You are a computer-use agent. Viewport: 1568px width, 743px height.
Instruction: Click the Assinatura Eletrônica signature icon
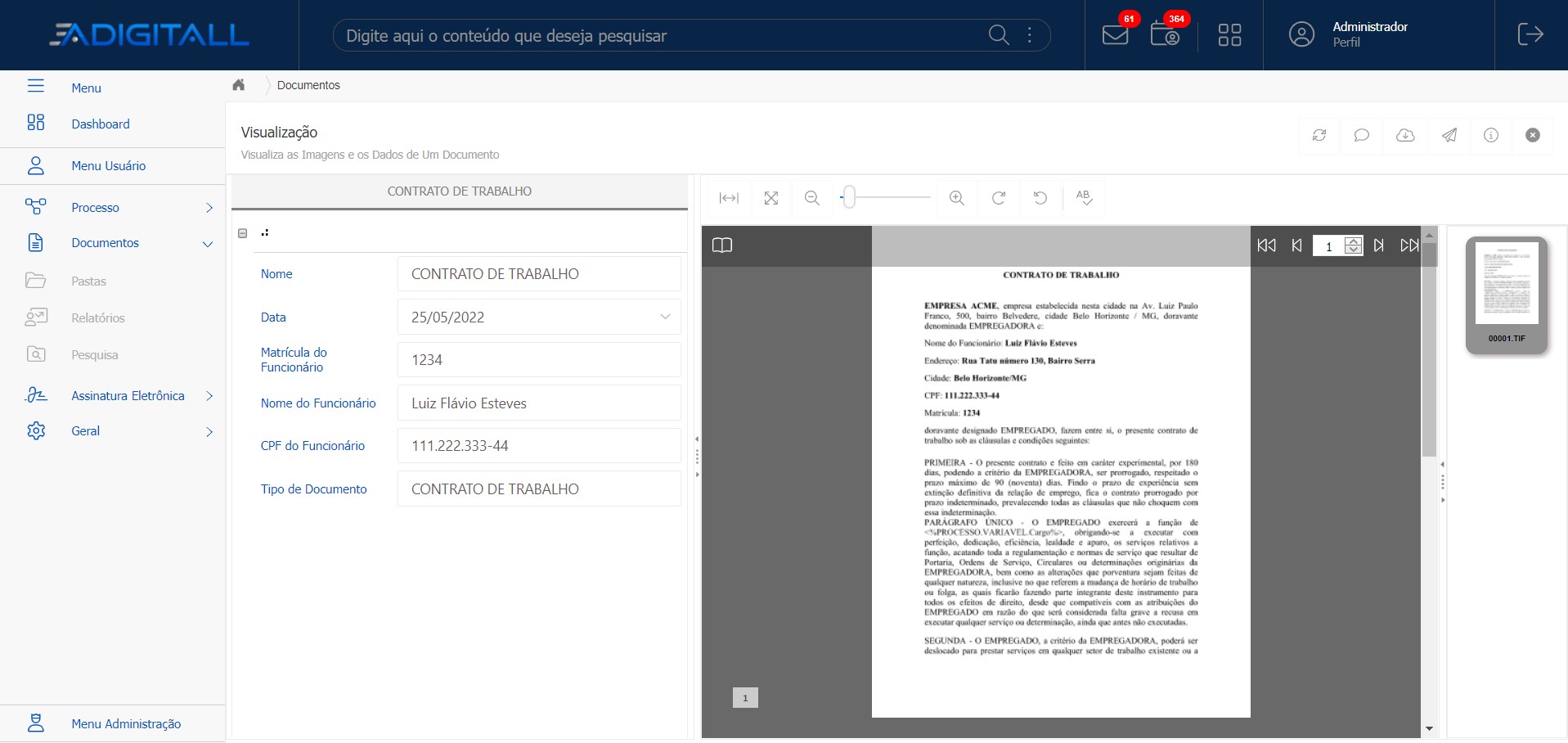[x=36, y=395]
